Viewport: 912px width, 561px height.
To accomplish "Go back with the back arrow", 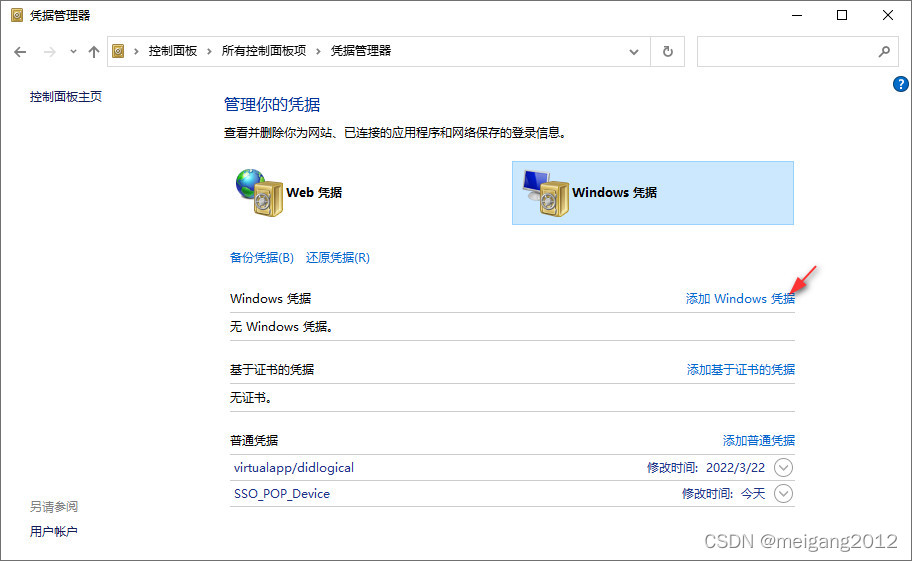I will (20, 52).
